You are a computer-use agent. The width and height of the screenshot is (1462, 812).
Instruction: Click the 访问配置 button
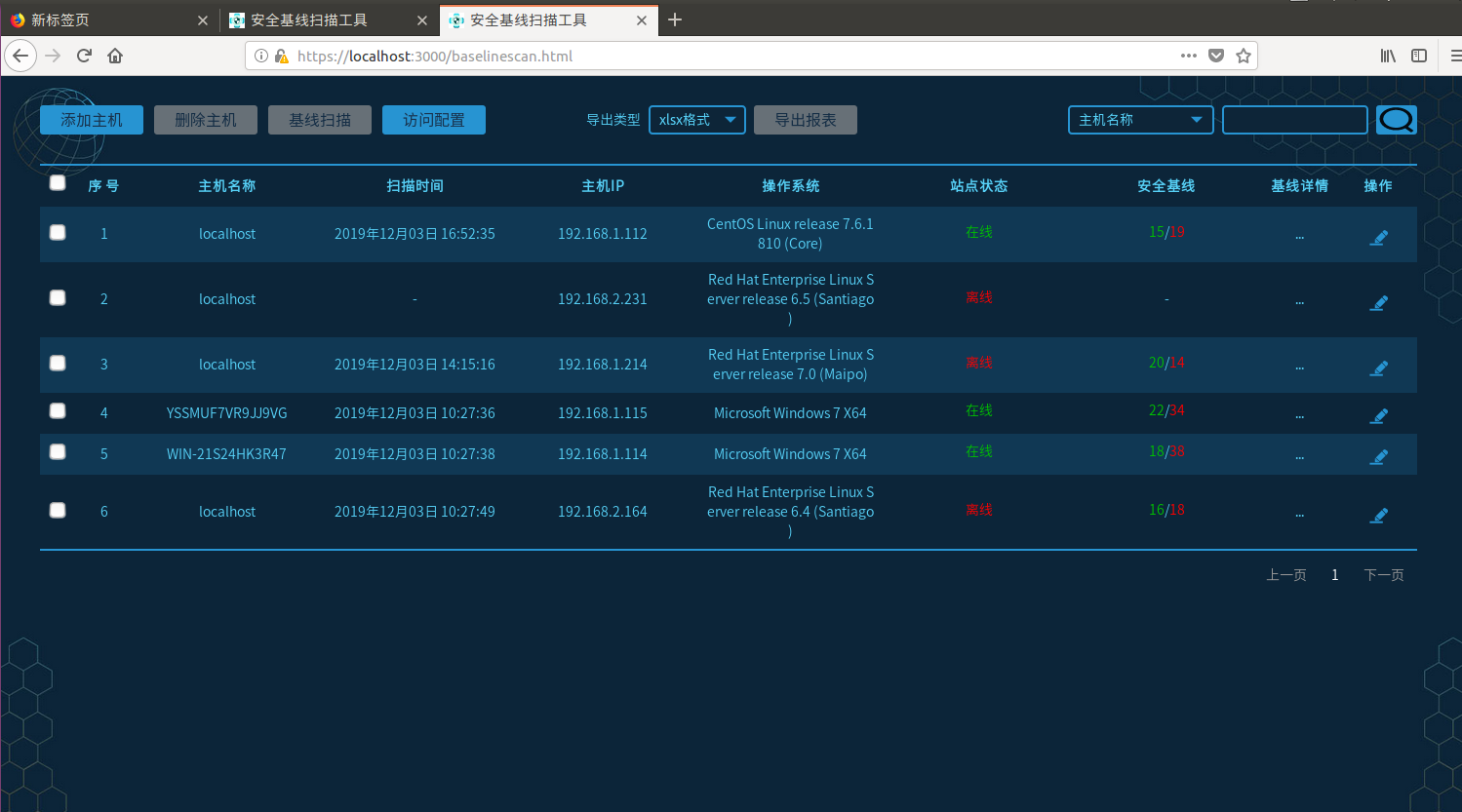coord(434,120)
